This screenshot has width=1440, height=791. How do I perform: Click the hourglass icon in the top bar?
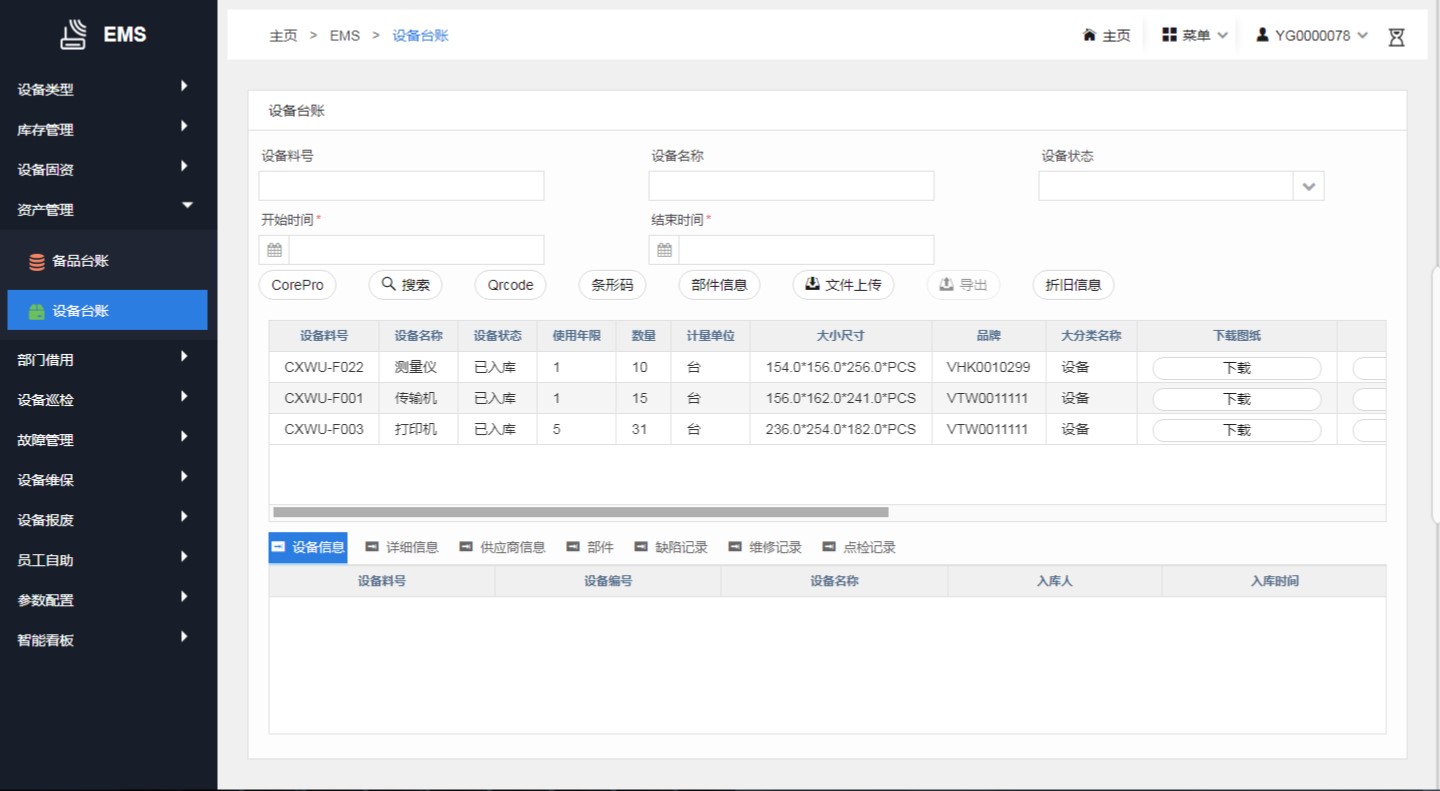click(x=1397, y=36)
